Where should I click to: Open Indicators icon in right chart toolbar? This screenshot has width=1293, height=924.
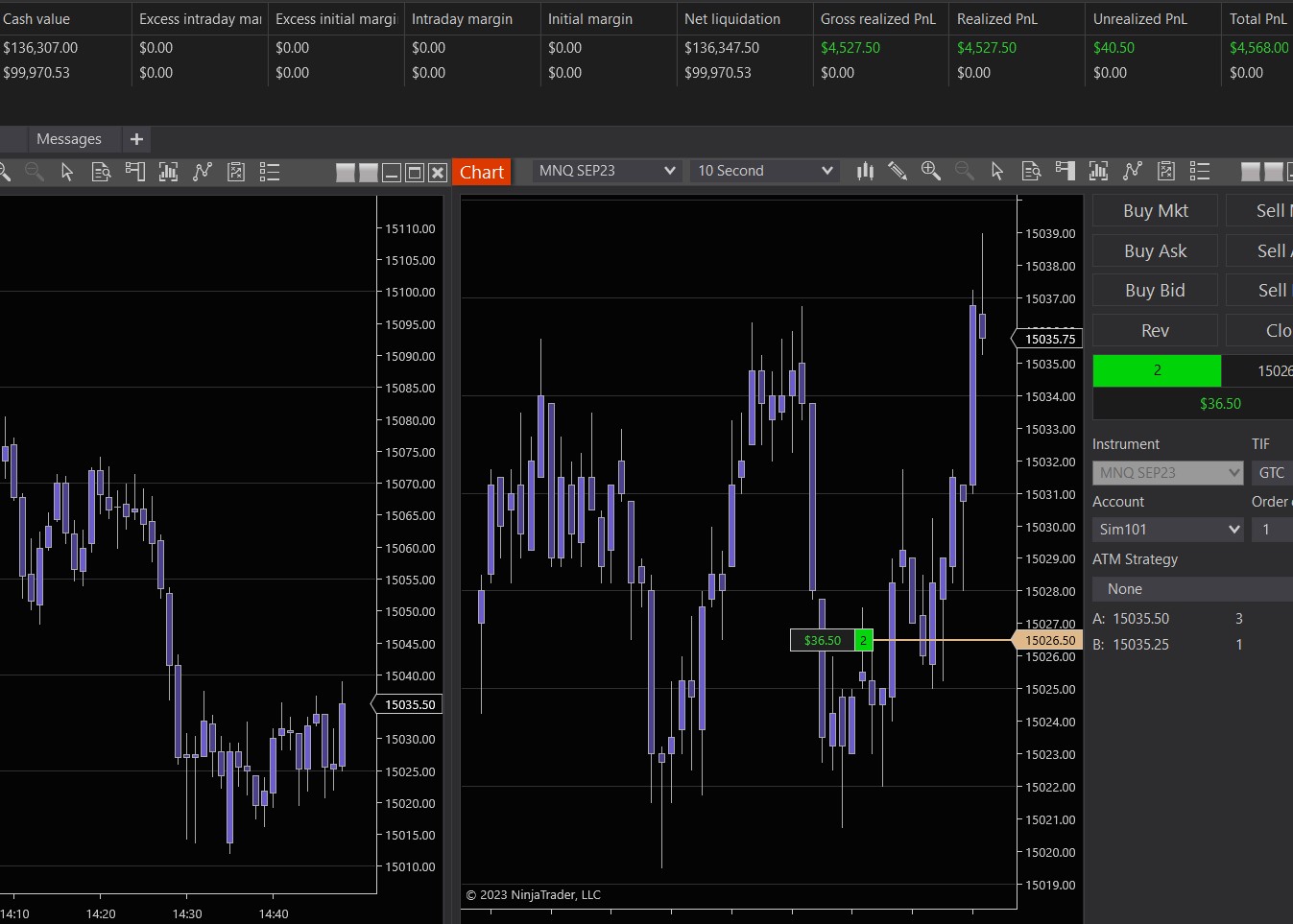coord(1099,171)
